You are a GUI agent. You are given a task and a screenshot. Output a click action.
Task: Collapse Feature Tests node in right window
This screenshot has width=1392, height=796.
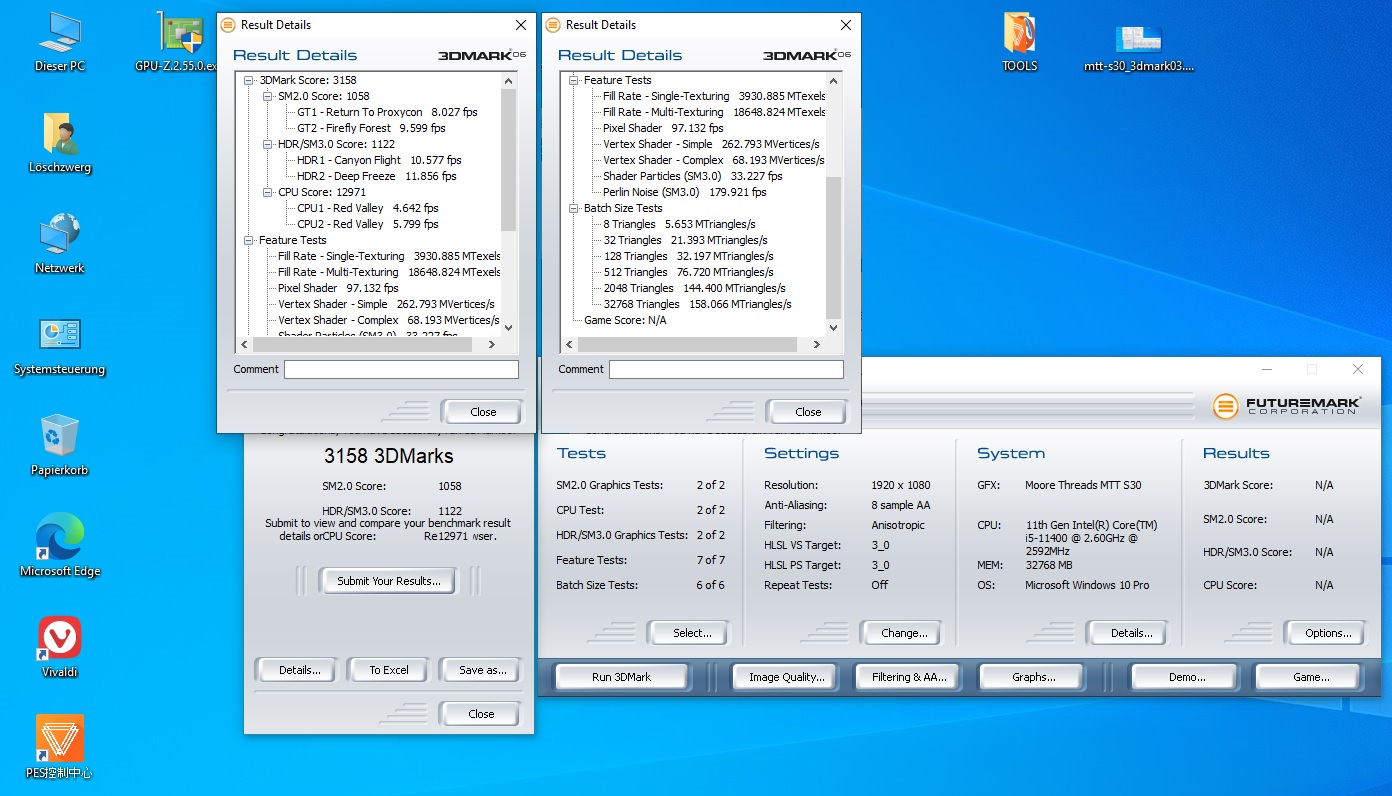(x=574, y=80)
